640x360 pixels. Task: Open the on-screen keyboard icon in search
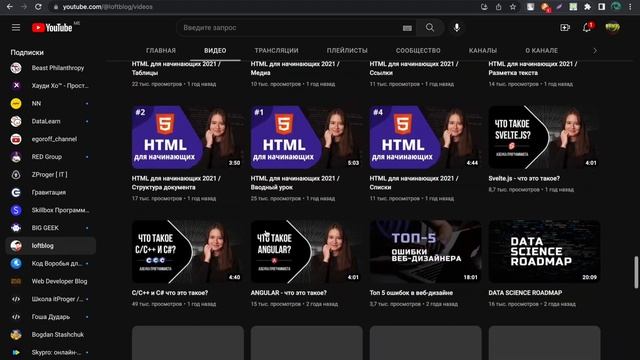(407, 28)
